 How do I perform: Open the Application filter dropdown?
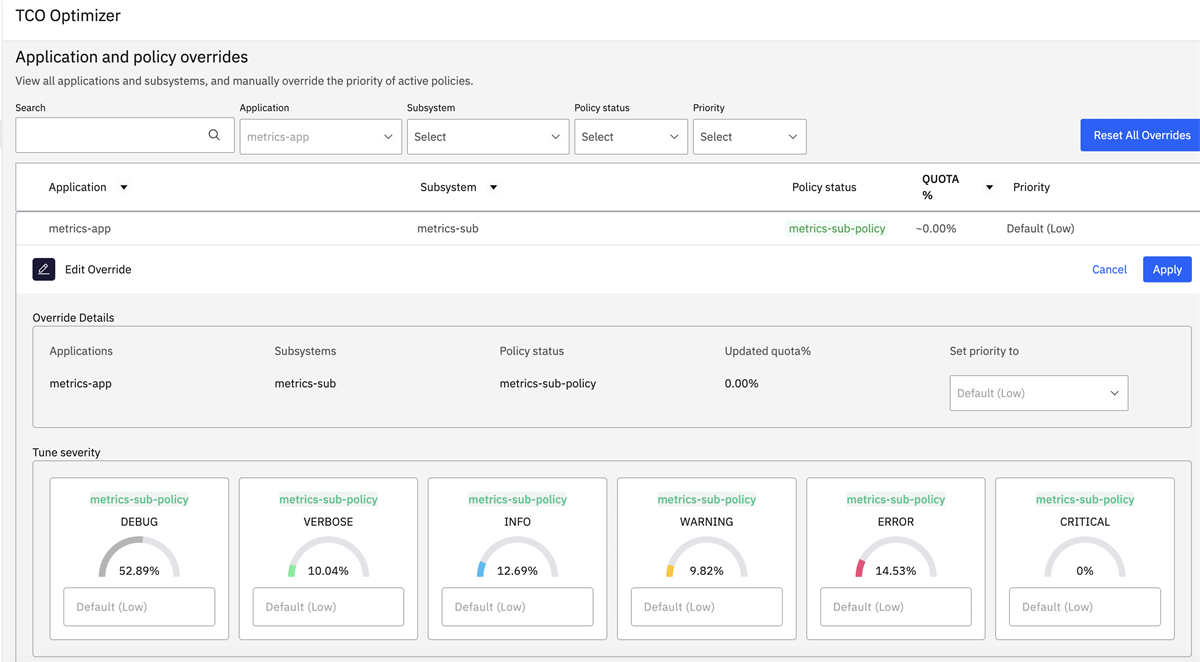[x=320, y=137]
